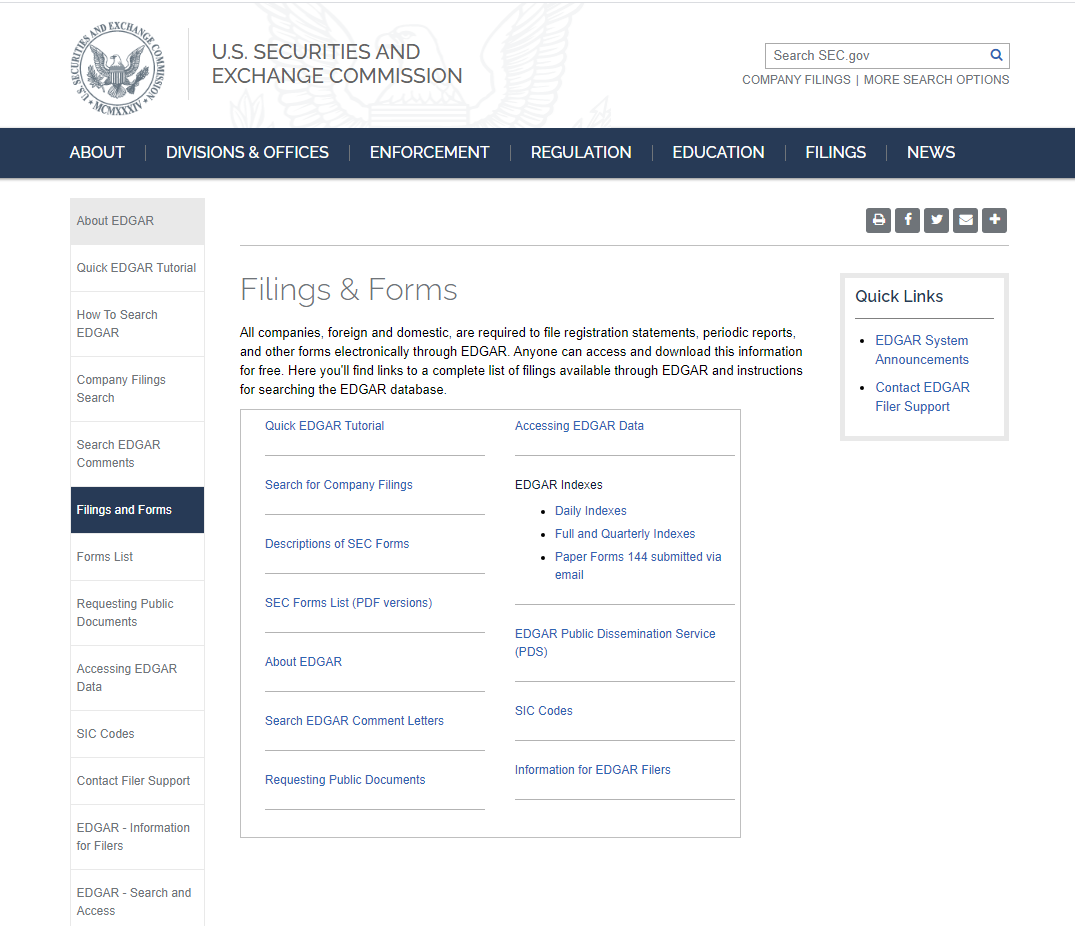This screenshot has width=1075, height=926.
Task: Click the print page icon
Action: coord(878,220)
